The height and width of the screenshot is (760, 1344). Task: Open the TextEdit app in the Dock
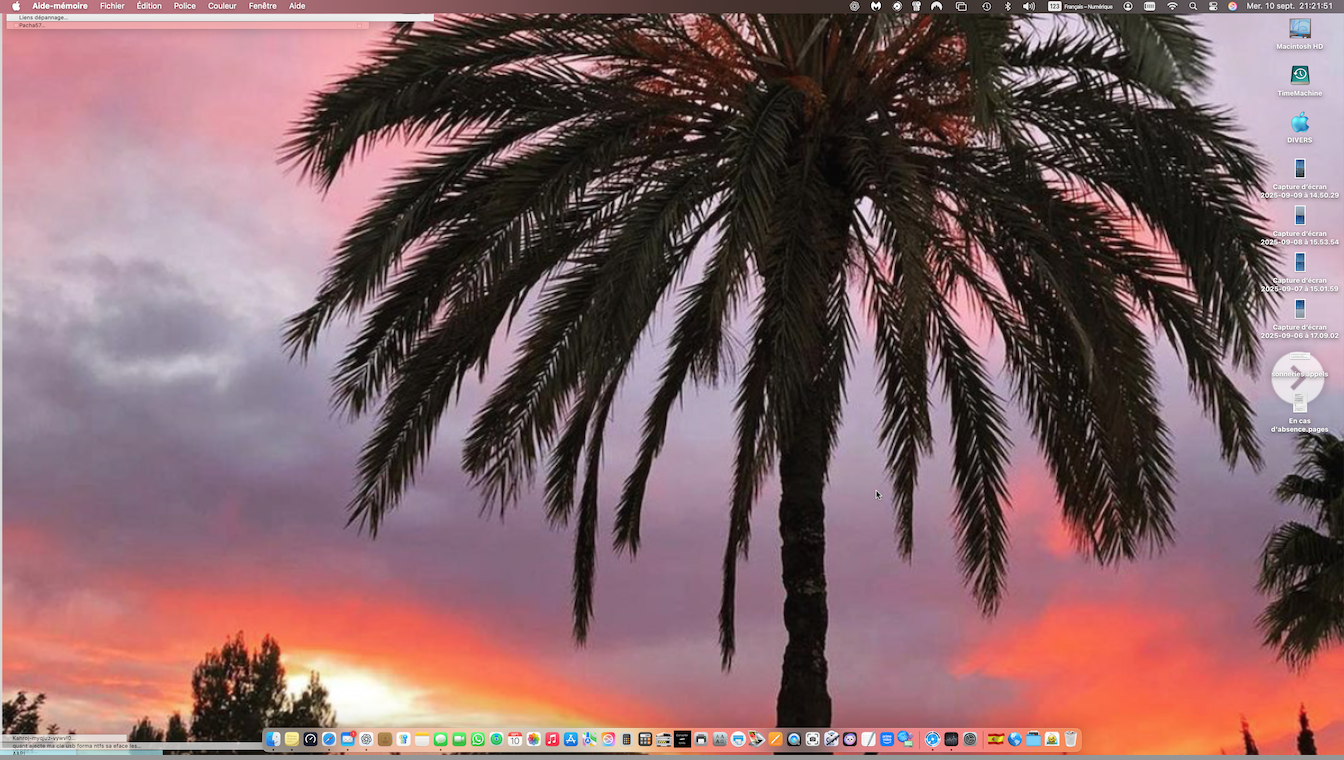pos(868,739)
